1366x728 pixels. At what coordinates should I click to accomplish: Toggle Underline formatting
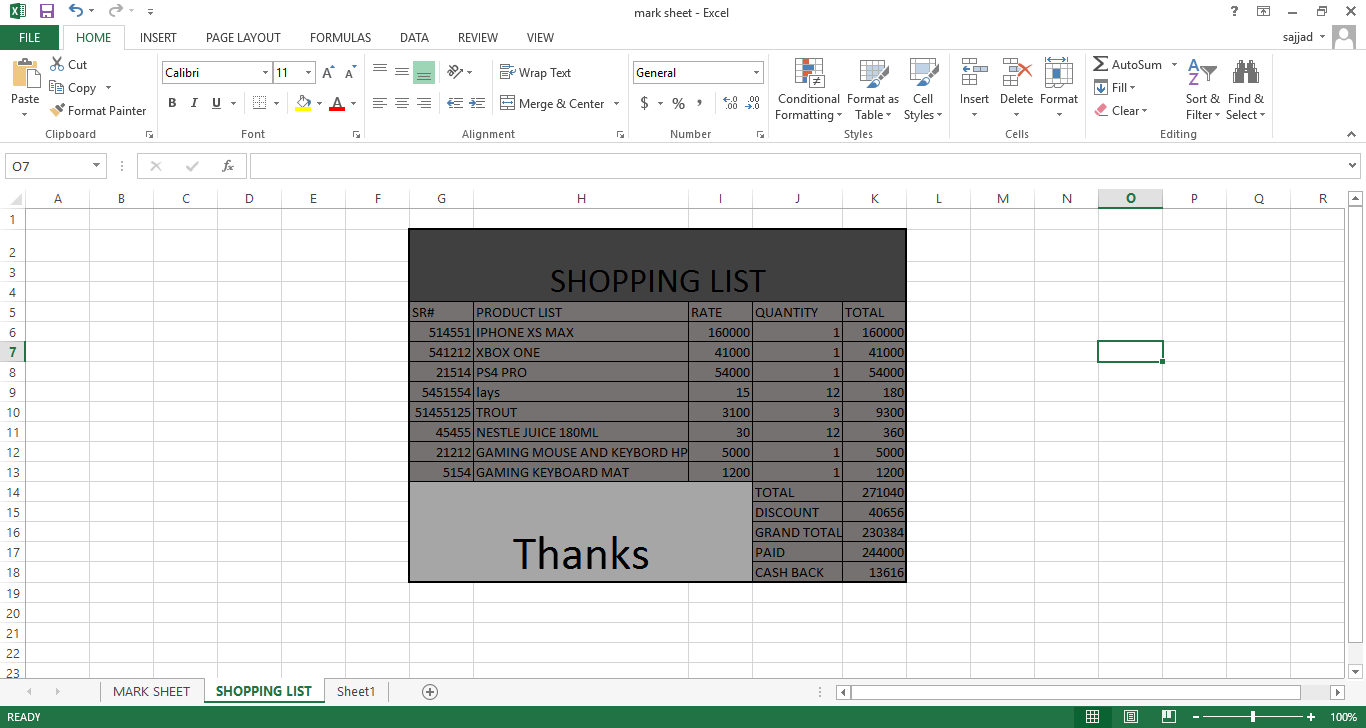pyautogui.click(x=215, y=103)
